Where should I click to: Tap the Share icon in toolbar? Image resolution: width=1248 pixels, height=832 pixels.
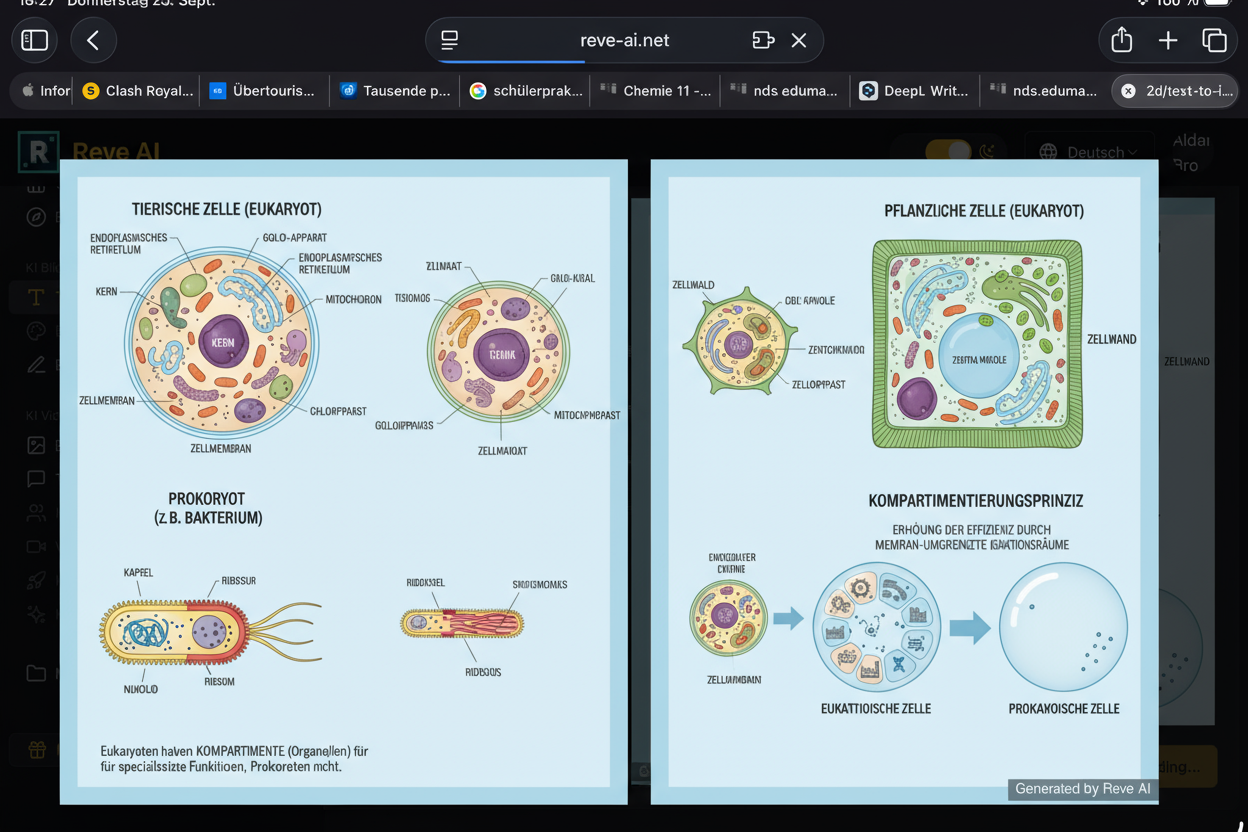[1121, 40]
